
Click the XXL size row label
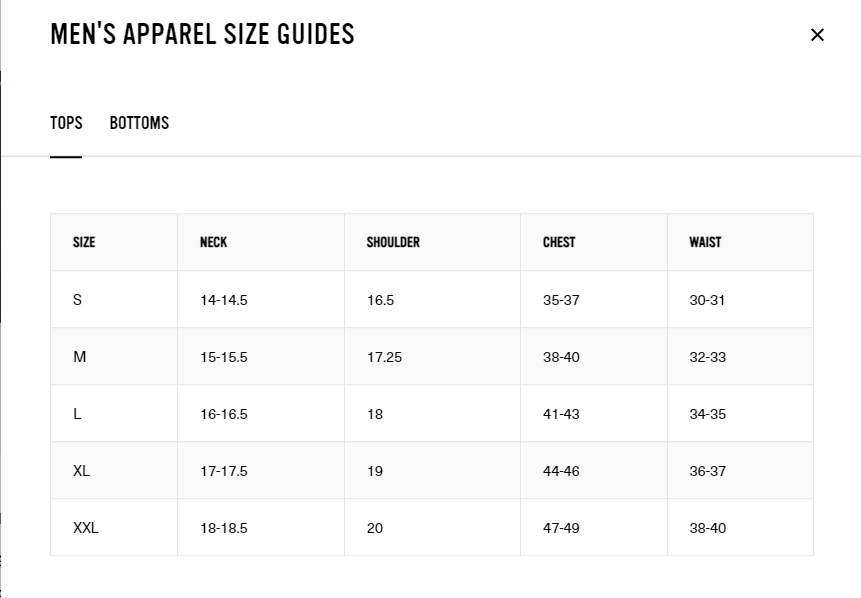pyautogui.click(x=86, y=528)
